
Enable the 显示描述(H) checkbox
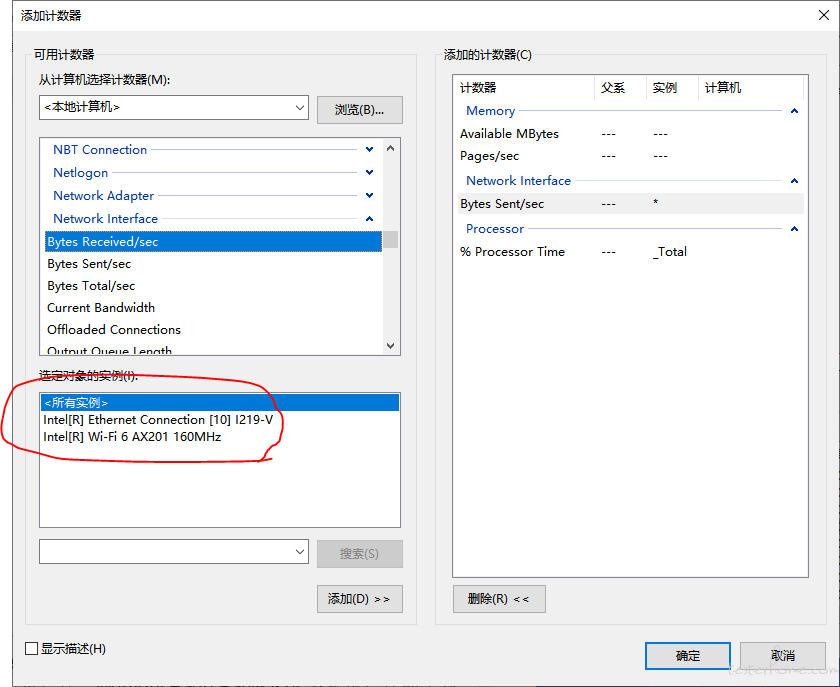click(x=32, y=649)
